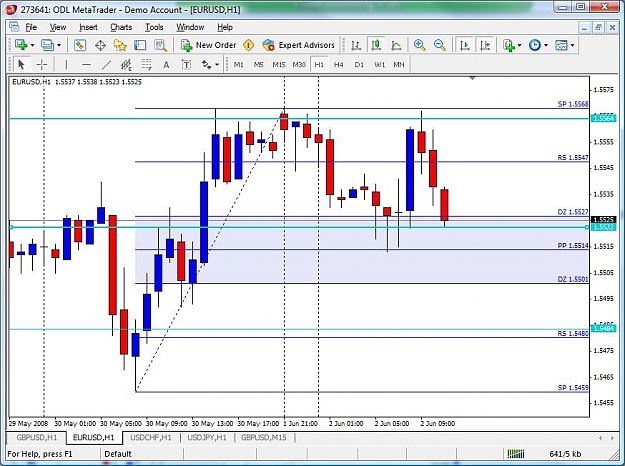Expand the Periods clock dropdown arrow

(x=546, y=45)
